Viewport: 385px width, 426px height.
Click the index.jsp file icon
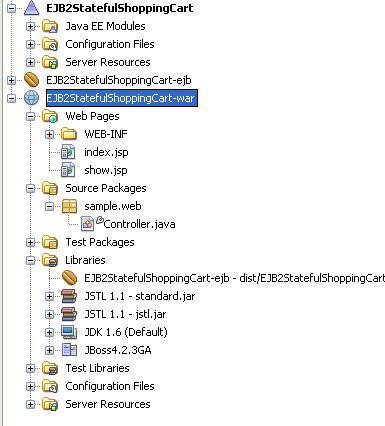point(68,152)
